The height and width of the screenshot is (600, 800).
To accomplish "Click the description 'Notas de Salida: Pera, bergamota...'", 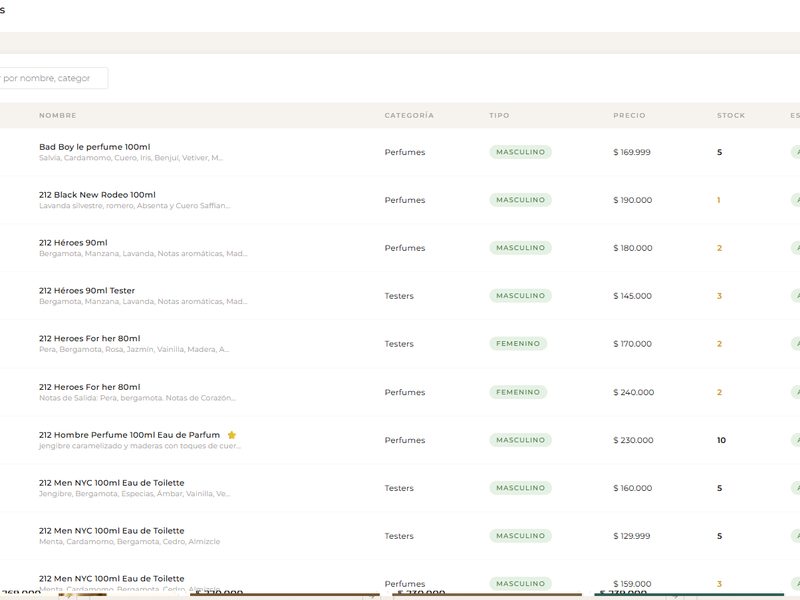I will 137,398.
